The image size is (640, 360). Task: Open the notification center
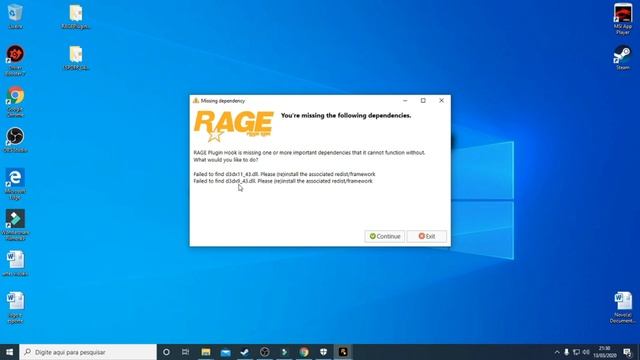627,352
